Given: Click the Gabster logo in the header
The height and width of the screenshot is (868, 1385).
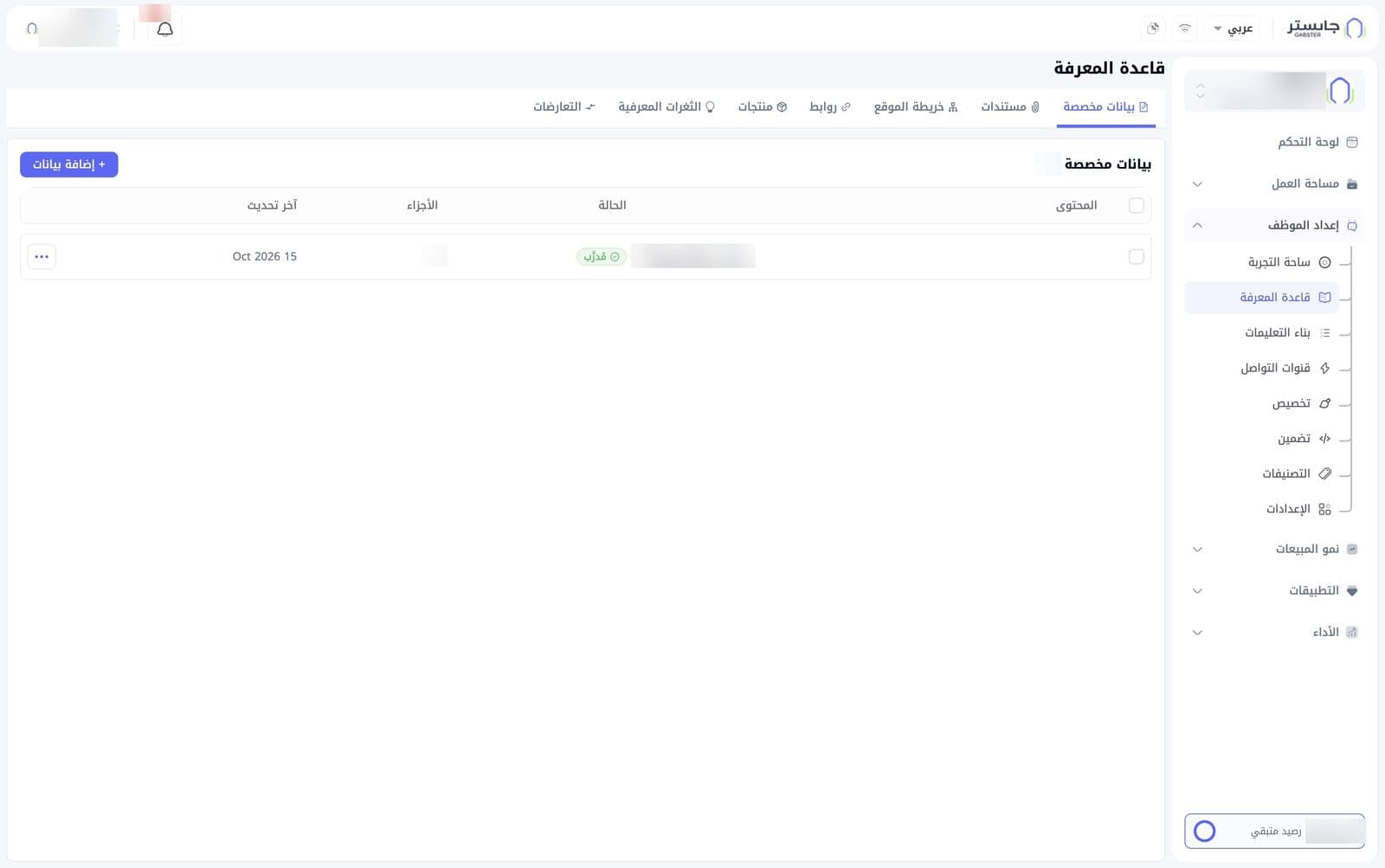Looking at the screenshot, I should point(1326,28).
